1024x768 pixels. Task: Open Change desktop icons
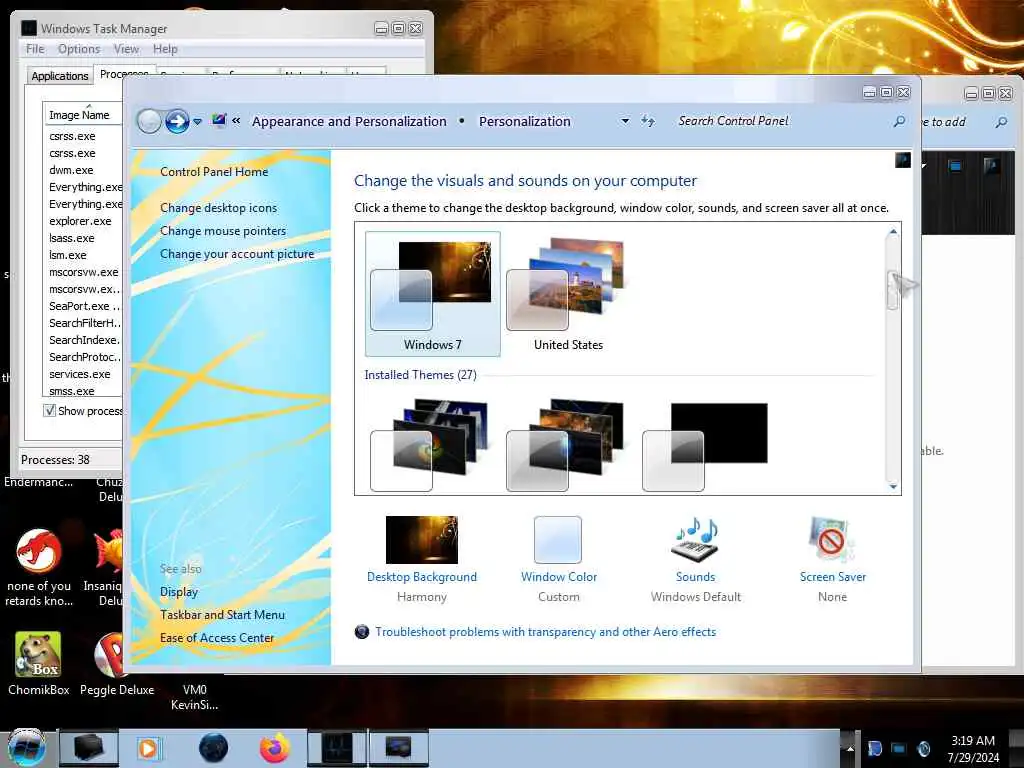[x=218, y=208]
